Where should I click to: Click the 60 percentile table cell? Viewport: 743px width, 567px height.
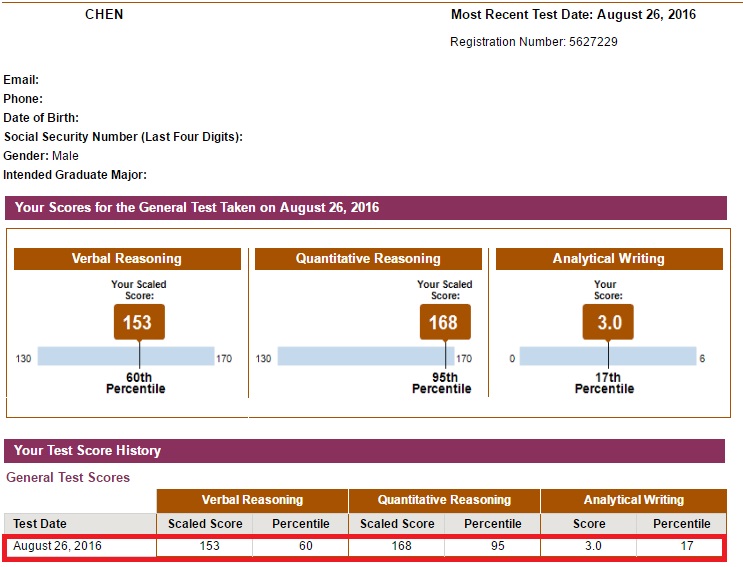pyautogui.click(x=306, y=546)
